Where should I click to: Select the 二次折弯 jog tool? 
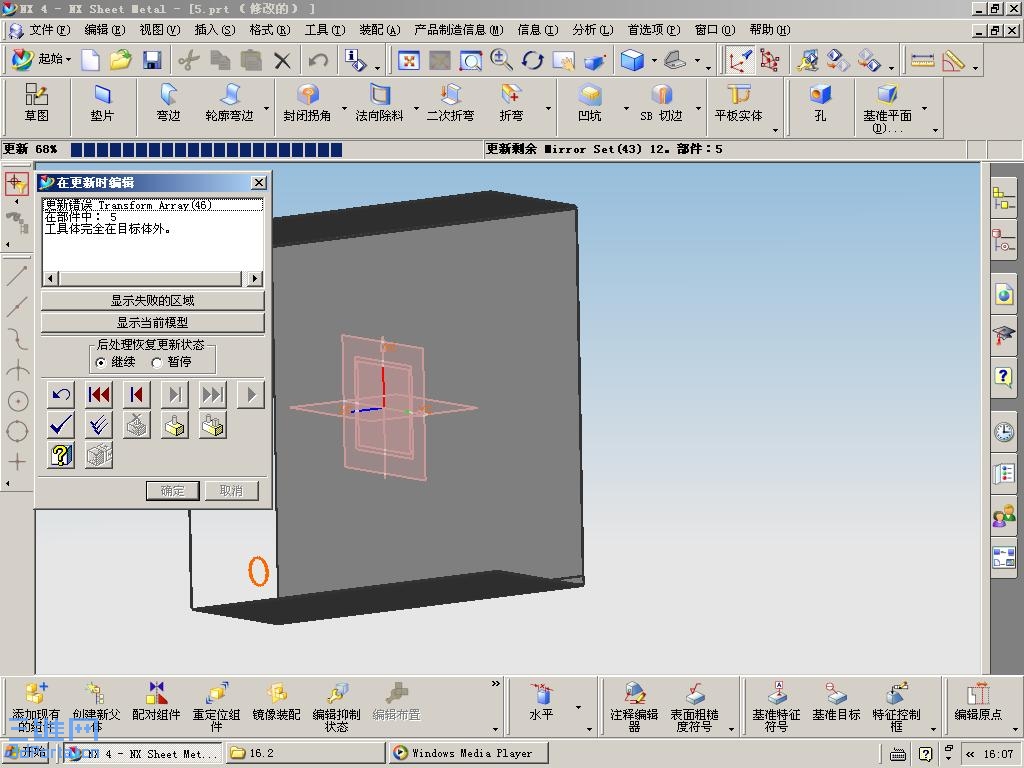coord(451,103)
